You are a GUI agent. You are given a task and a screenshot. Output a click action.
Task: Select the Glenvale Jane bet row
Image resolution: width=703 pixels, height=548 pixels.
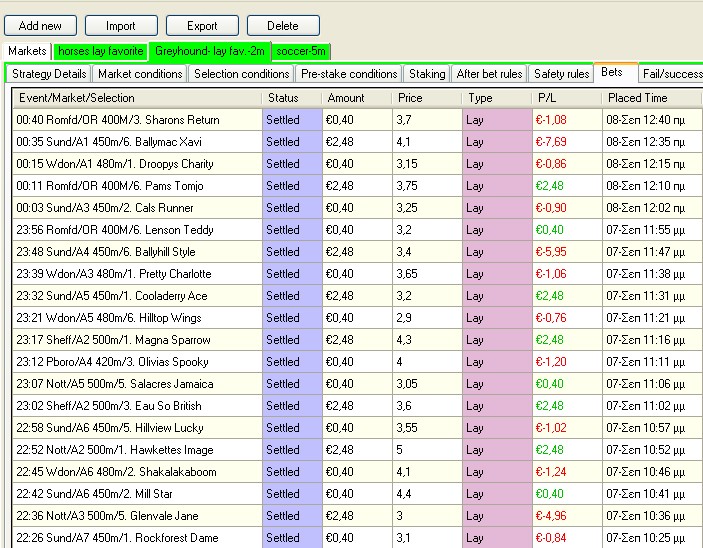[x=357, y=515]
